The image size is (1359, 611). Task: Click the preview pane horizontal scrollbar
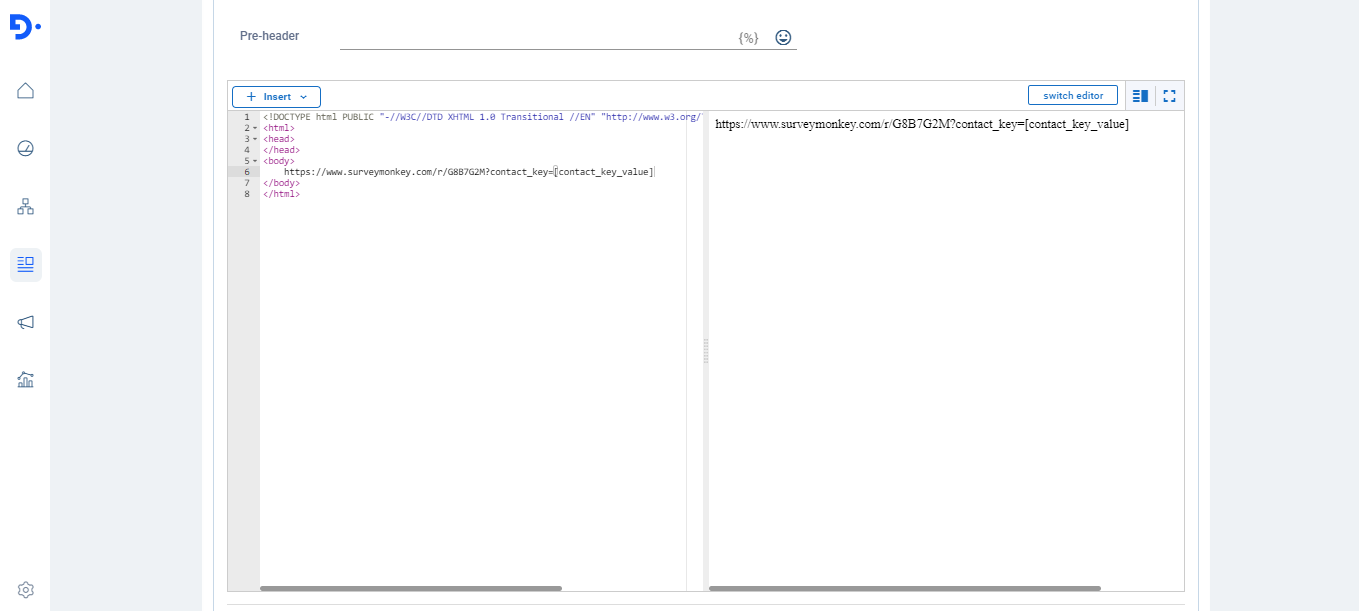coord(904,588)
